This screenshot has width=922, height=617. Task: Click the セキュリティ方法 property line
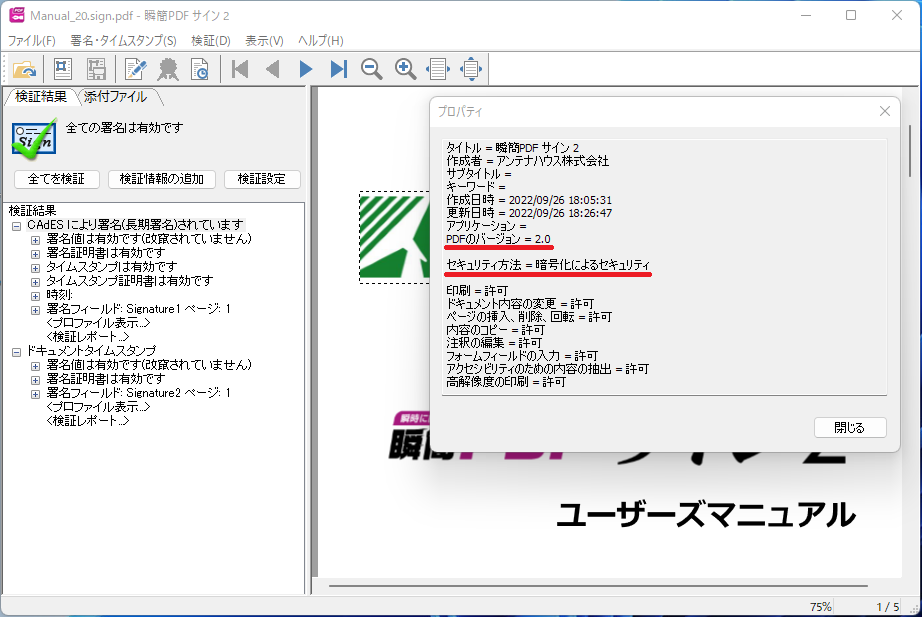click(x=548, y=265)
